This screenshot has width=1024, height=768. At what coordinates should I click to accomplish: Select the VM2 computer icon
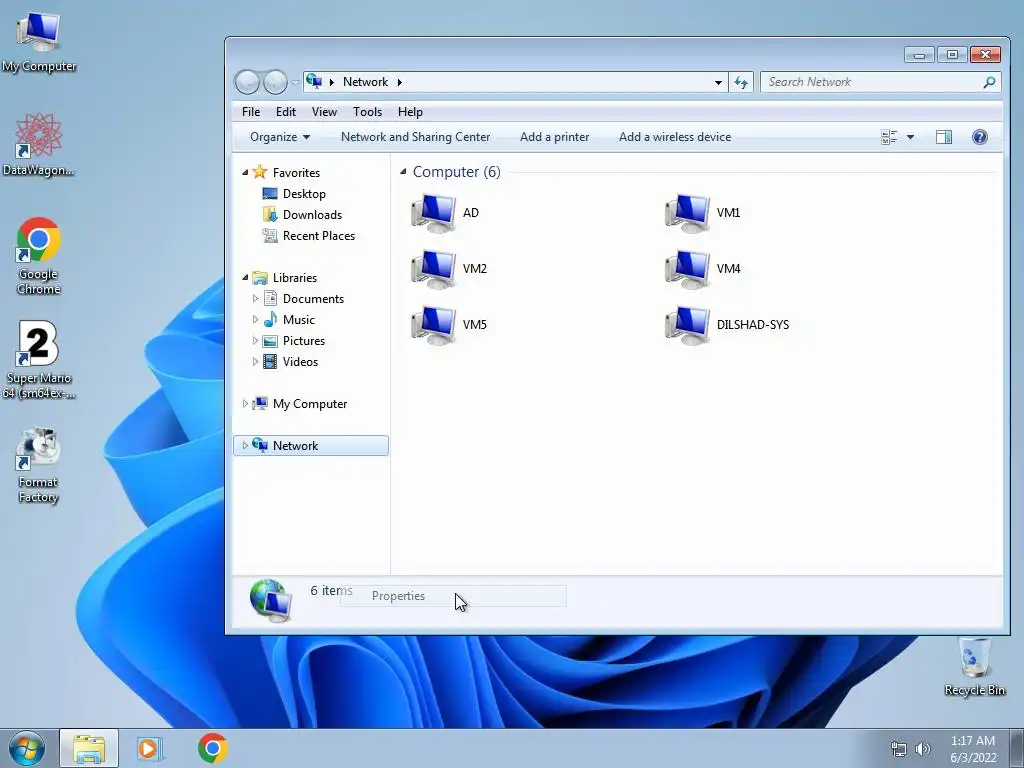pos(433,269)
